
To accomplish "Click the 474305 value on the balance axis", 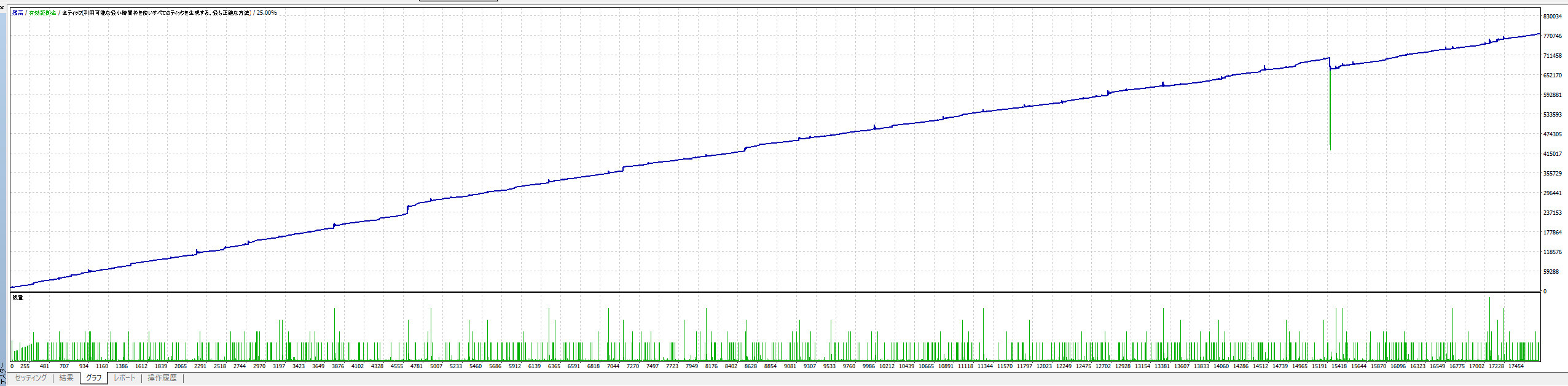I will pyautogui.click(x=1553, y=134).
